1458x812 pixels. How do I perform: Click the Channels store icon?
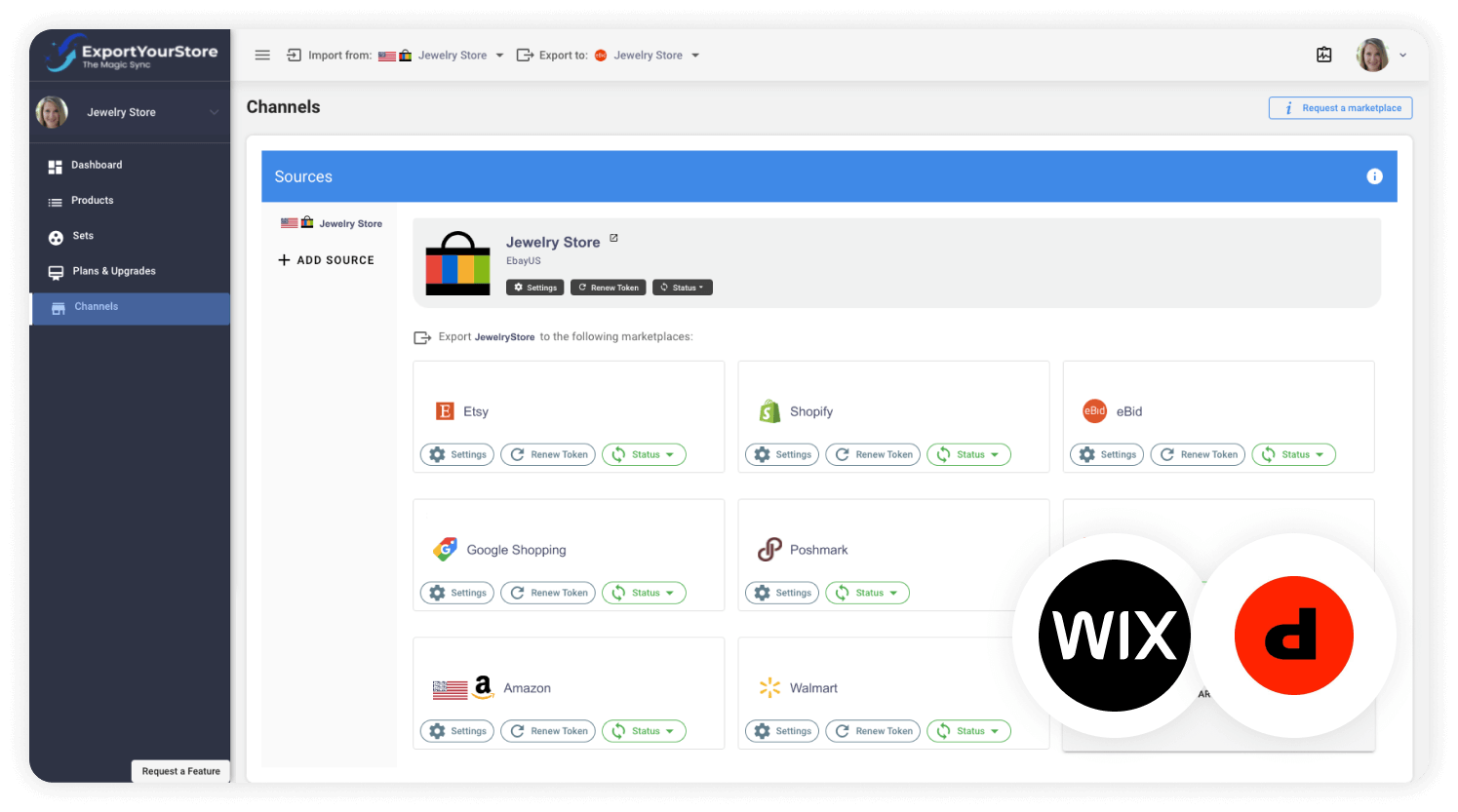59,308
